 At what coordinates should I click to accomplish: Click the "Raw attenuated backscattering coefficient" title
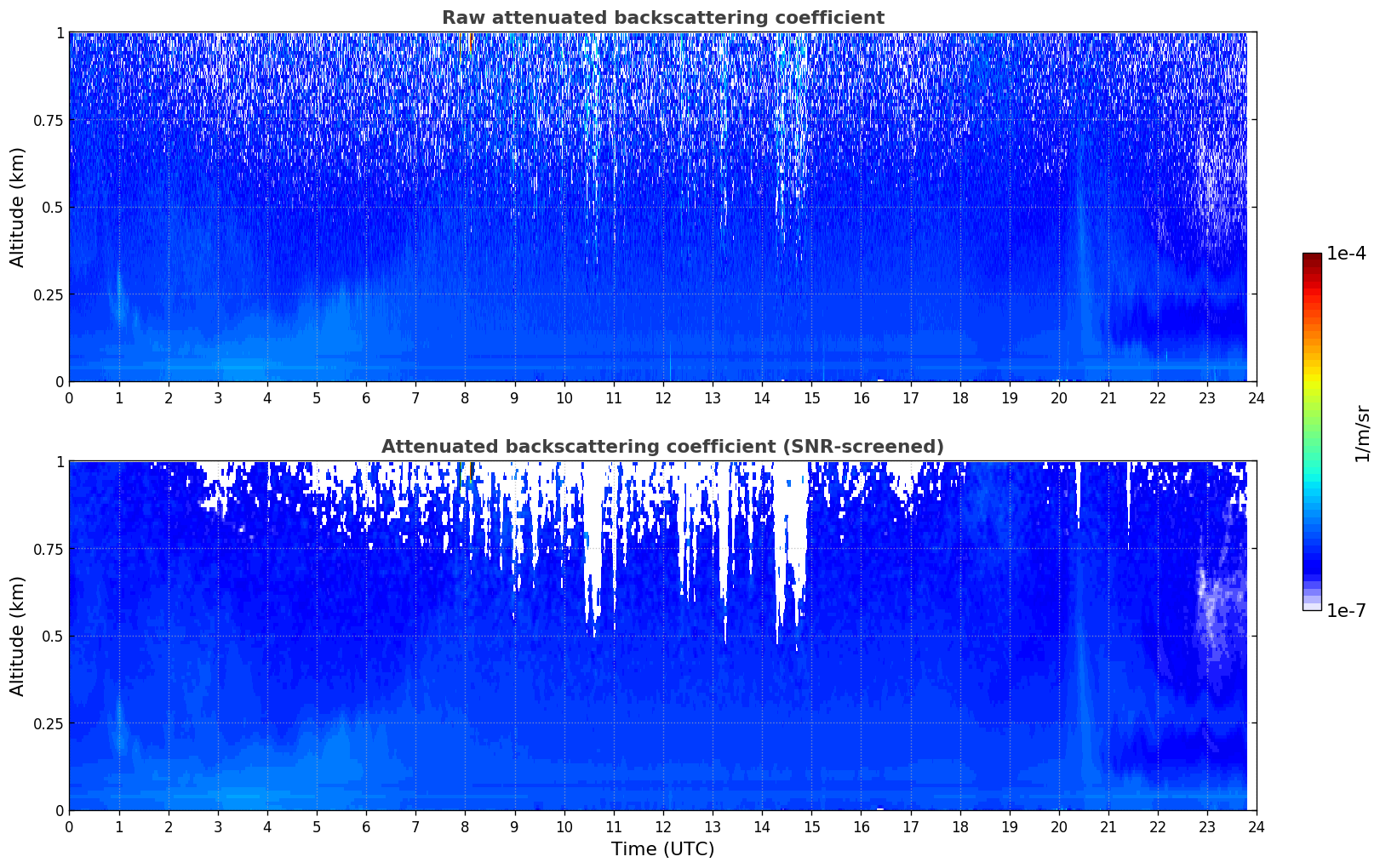(x=662, y=18)
